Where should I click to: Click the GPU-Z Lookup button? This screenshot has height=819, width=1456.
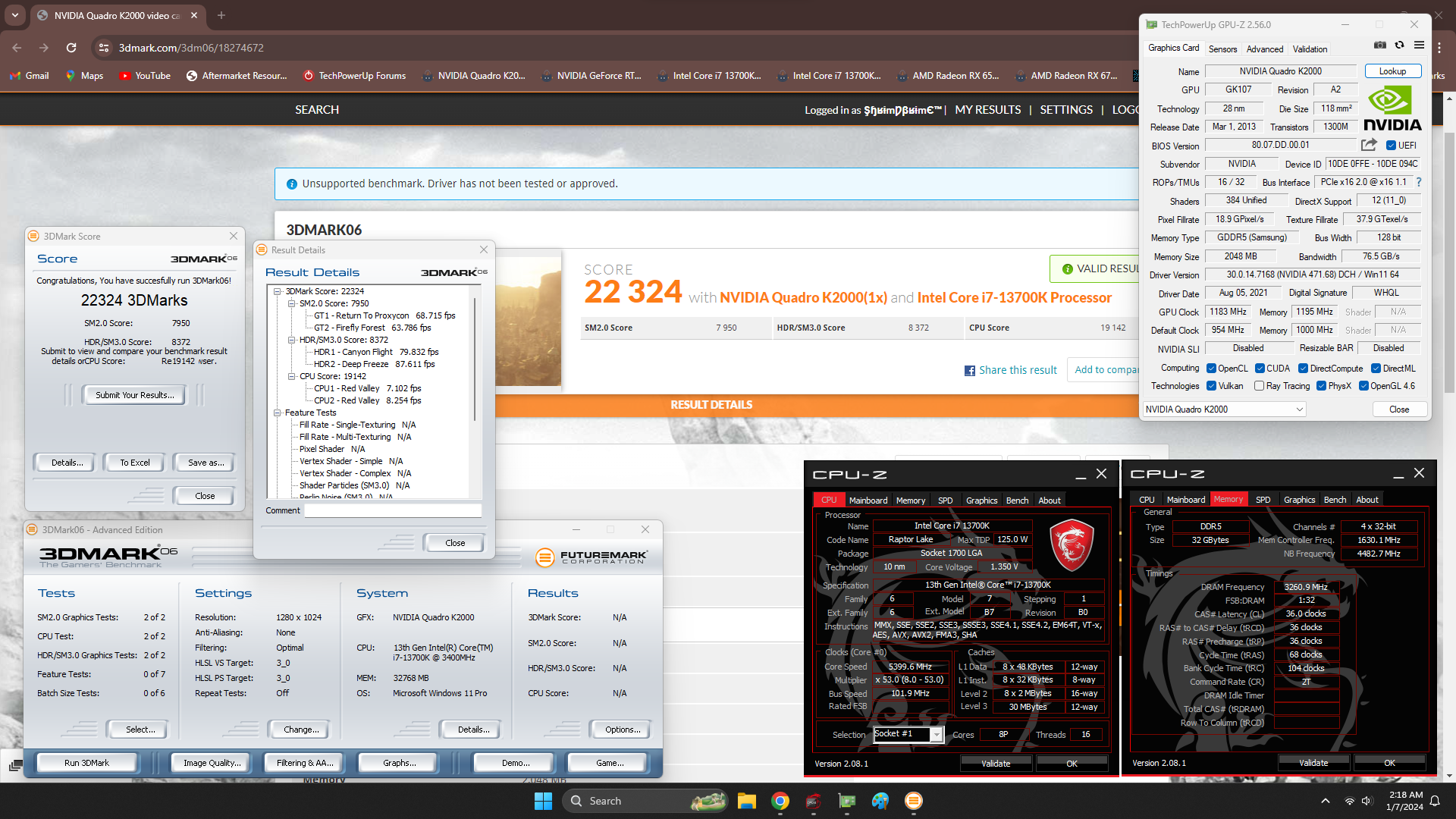pos(1392,71)
